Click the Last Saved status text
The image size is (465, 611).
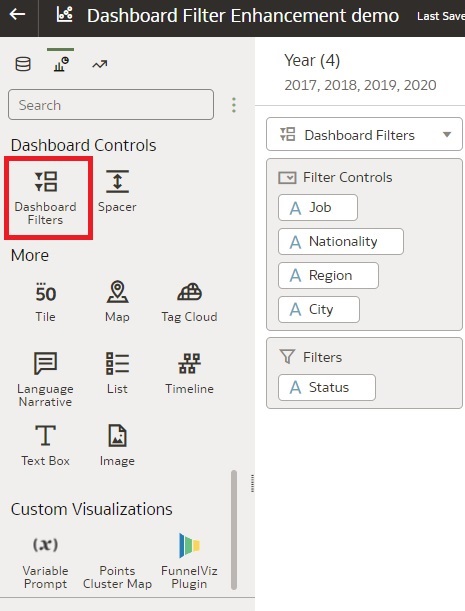click(441, 16)
